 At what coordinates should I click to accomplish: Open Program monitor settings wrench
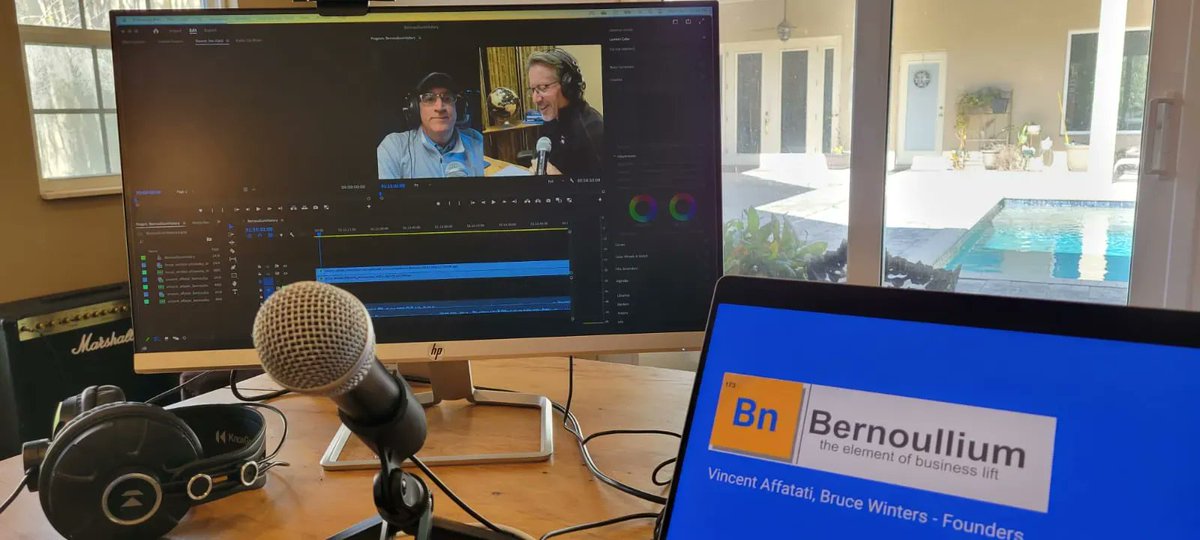coord(572,180)
